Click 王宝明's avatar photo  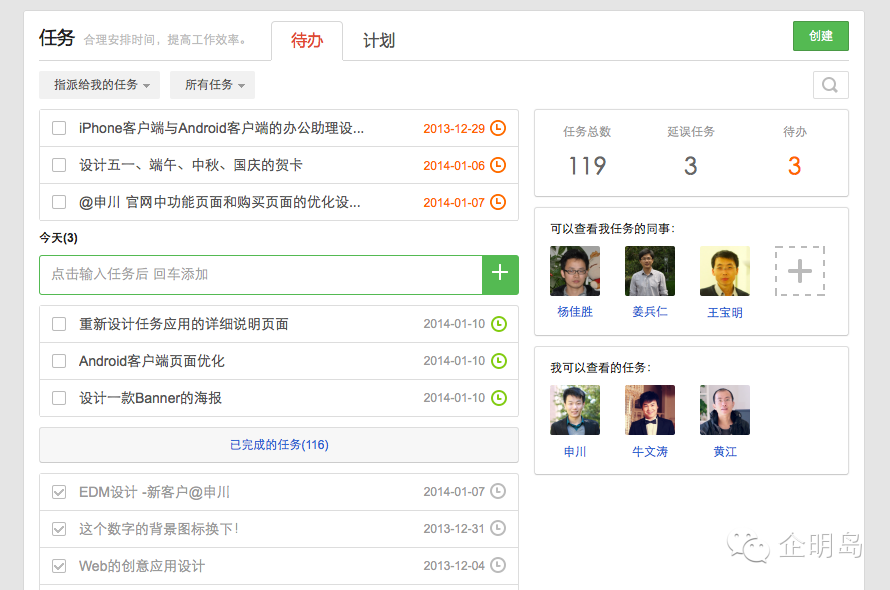coord(725,271)
